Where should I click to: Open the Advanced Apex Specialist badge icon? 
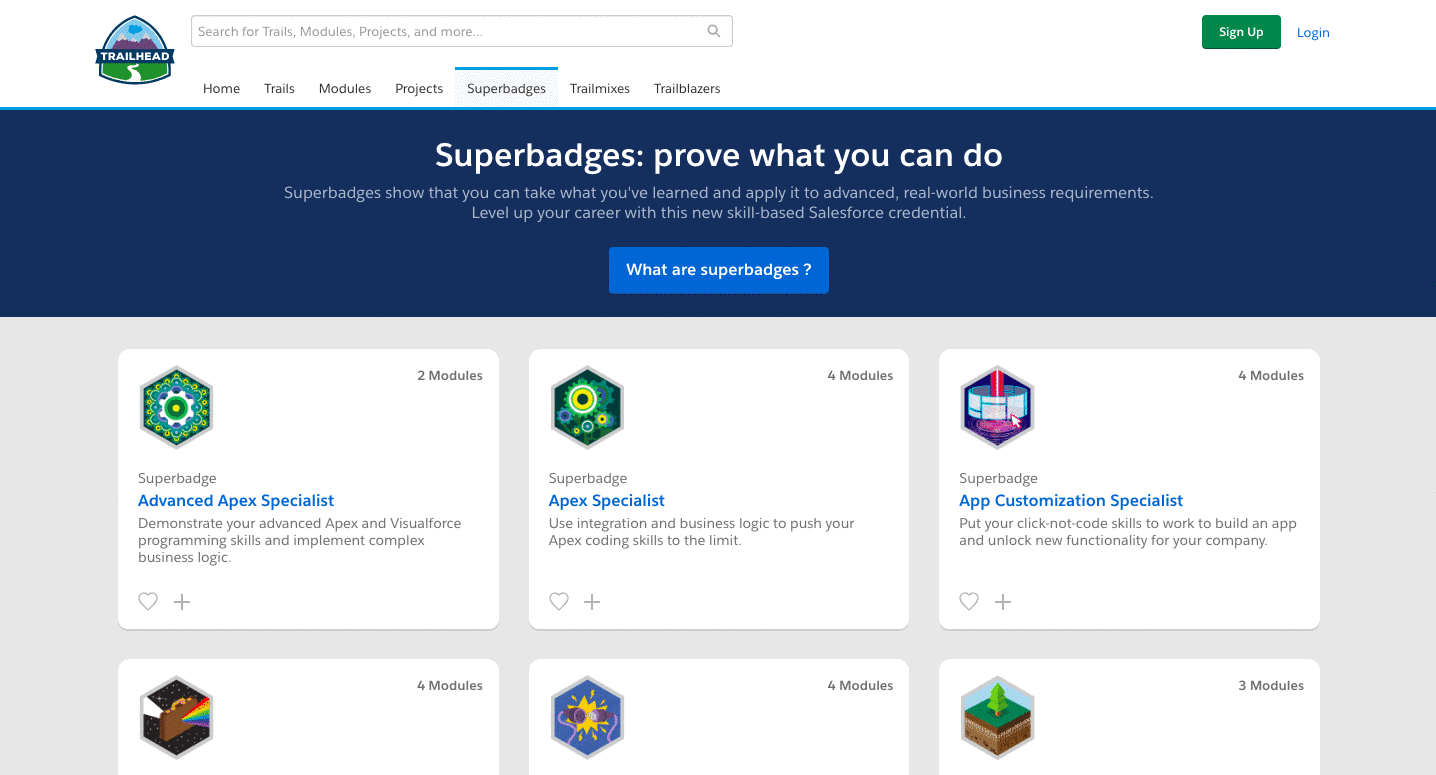(177, 407)
